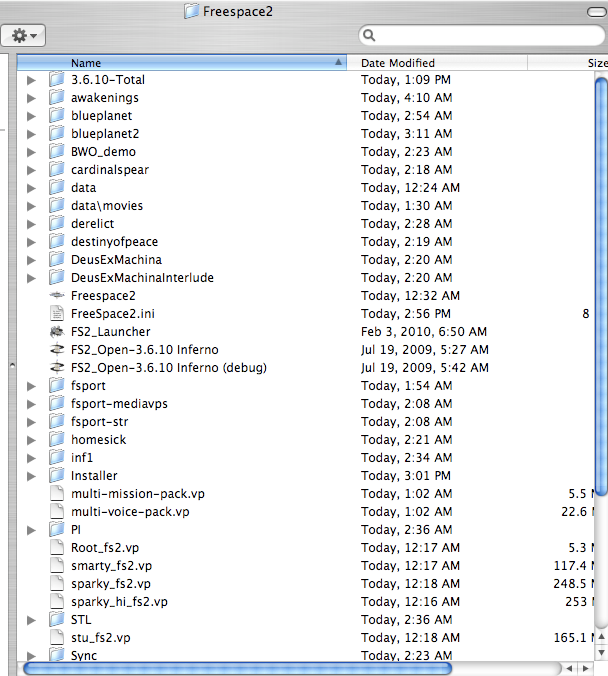The width and height of the screenshot is (608, 676).
Task: Select the fsport-mediavps folder icon
Action: pyautogui.click(x=56, y=403)
